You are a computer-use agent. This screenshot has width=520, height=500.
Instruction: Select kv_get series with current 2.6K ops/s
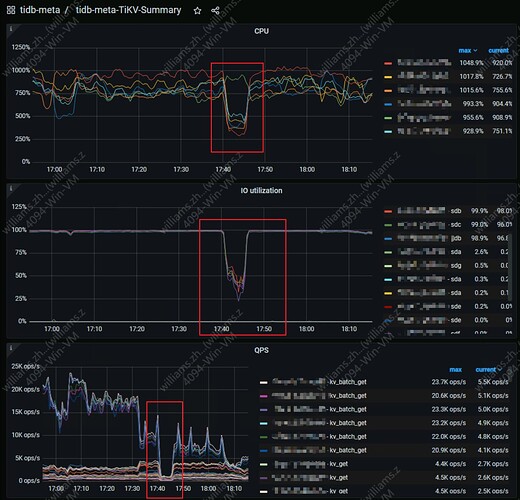310,478
